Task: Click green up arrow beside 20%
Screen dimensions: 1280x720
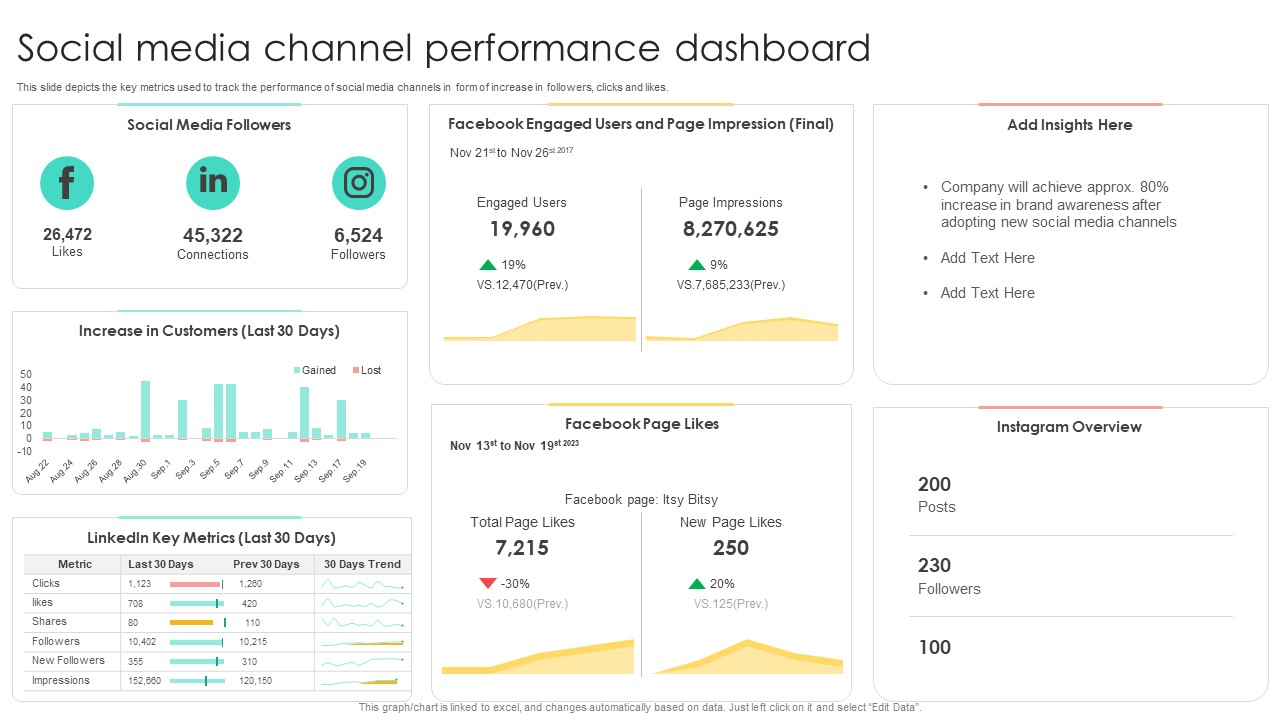Action: tap(696, 583)
